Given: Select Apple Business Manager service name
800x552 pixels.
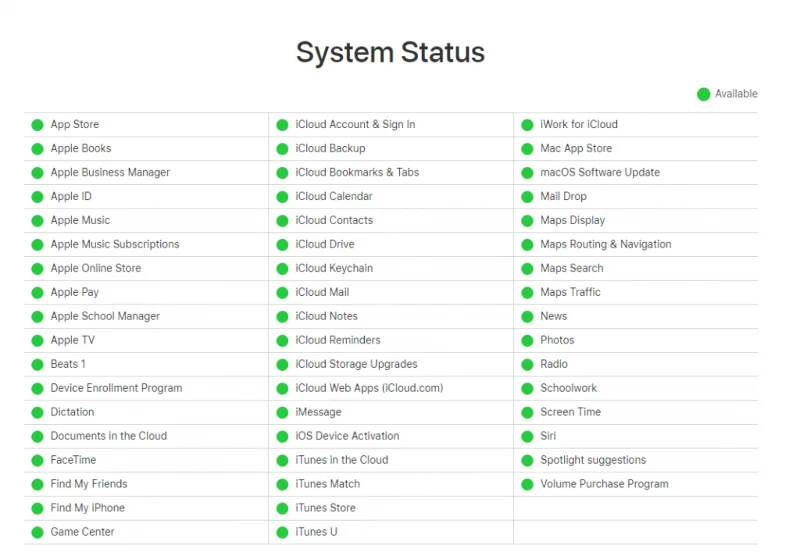Looking at the screenshot, I should 110,172.
